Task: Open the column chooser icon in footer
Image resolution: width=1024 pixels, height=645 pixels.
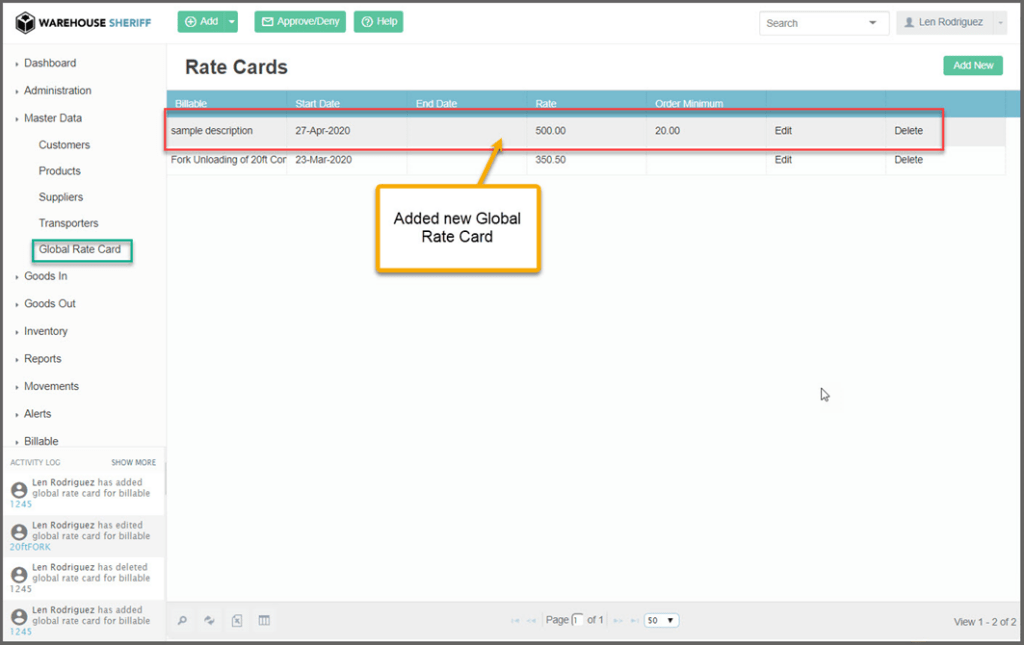Action: pos(264,620)
